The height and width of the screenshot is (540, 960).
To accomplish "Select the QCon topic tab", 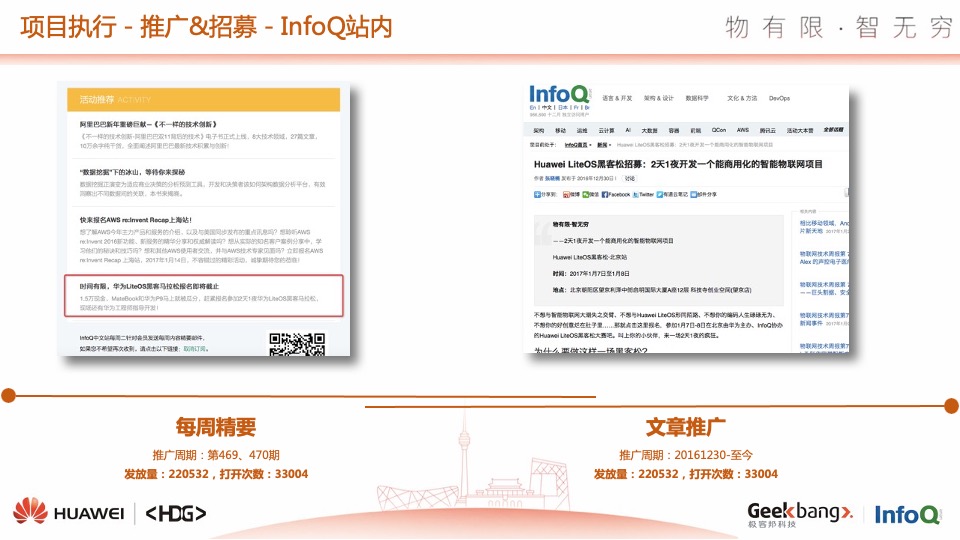I will [719, 130].
